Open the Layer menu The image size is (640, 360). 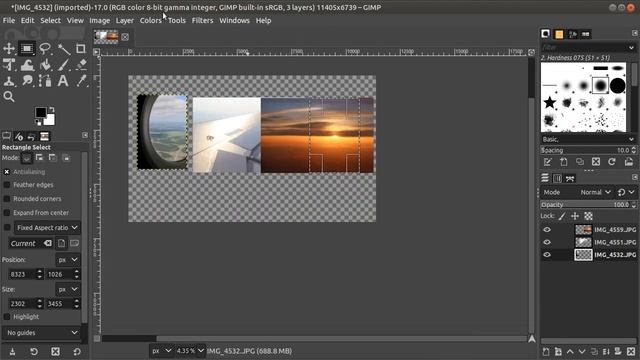pos(124,20)
